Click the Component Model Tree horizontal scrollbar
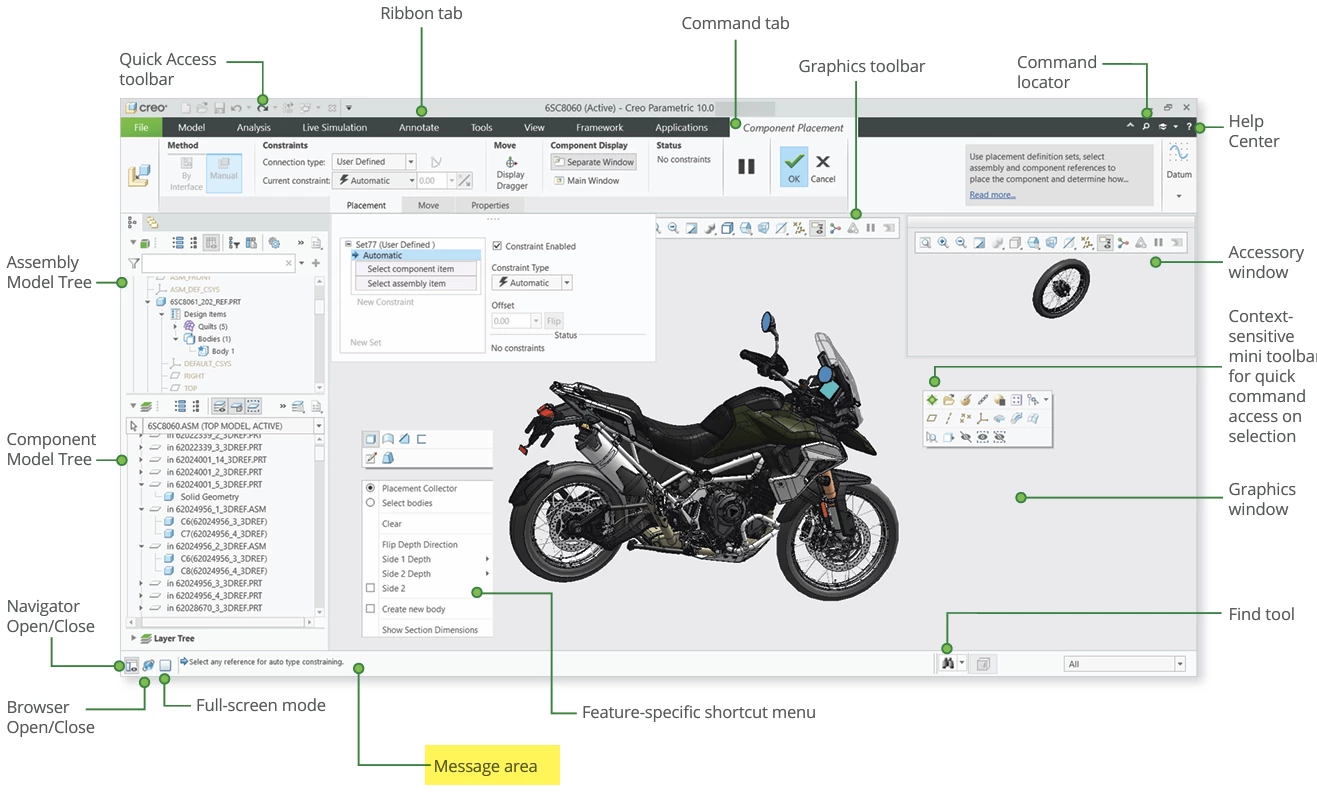Viewport: 1317px width, 797px height. tap(220, 621)
